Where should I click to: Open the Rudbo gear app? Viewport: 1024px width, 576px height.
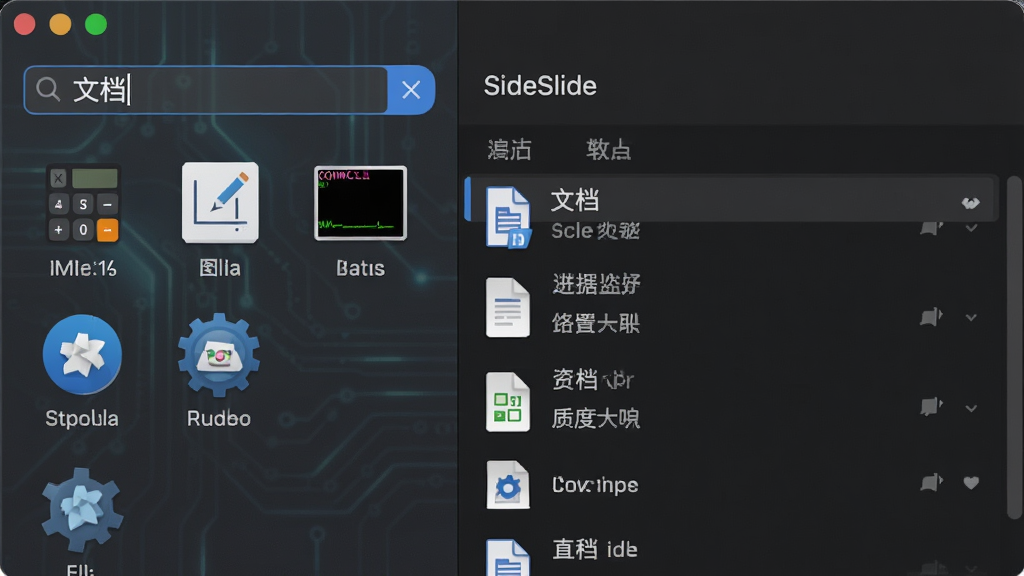tap(219, 355)
